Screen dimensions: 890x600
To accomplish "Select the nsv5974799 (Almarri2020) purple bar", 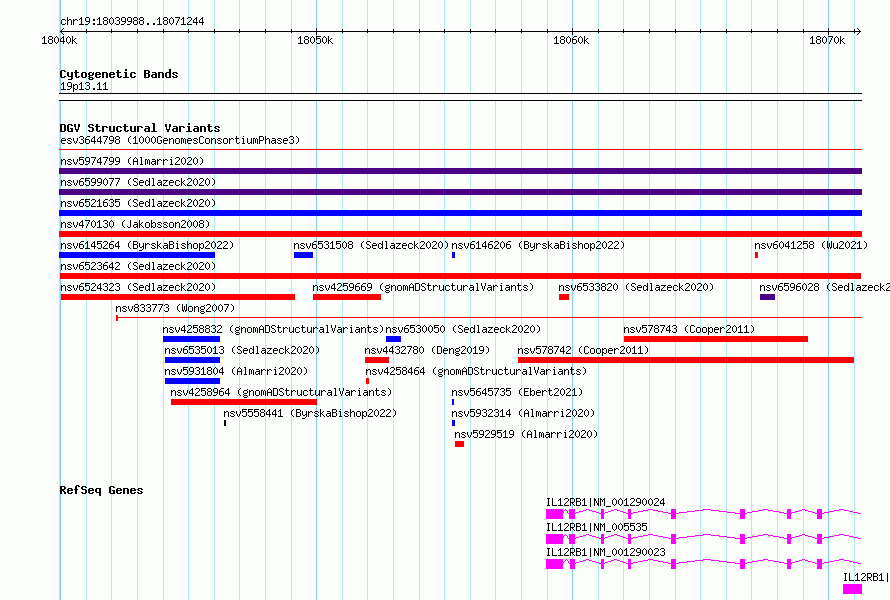I will click(460, 171).
